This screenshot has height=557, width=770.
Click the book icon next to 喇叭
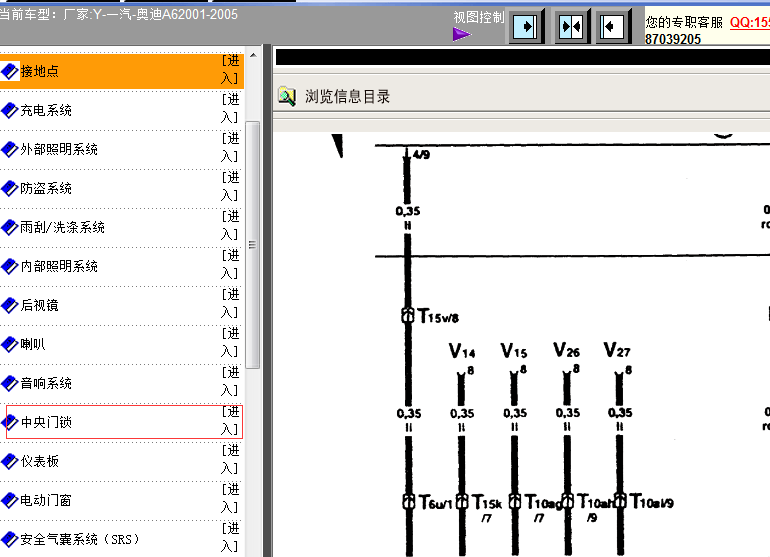coord(10,344)
